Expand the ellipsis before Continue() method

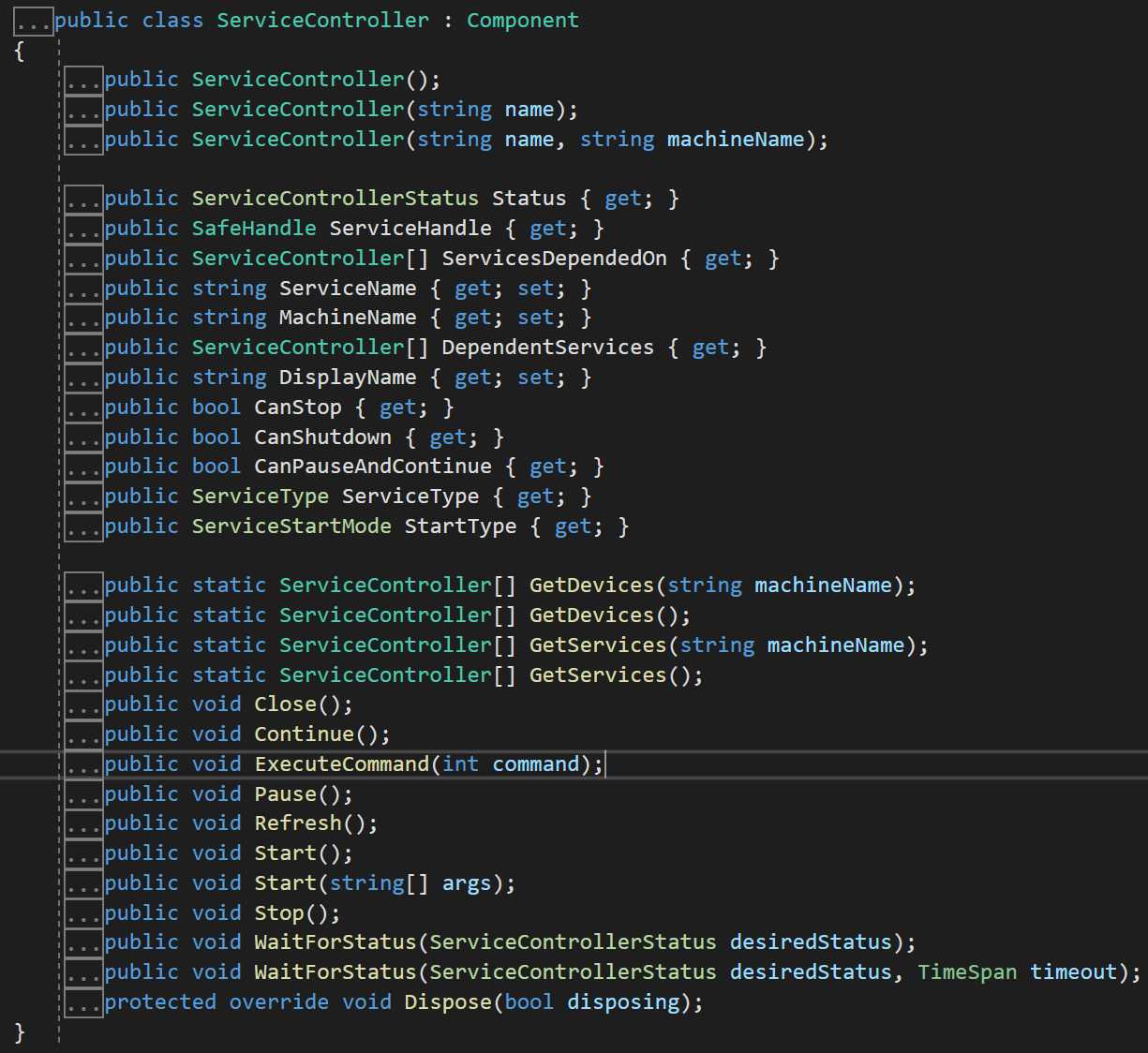click(x=84, y=735)
